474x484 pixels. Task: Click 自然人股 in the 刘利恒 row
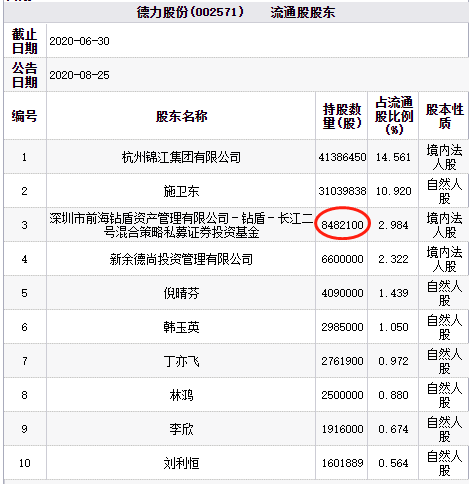coord(444,463)
